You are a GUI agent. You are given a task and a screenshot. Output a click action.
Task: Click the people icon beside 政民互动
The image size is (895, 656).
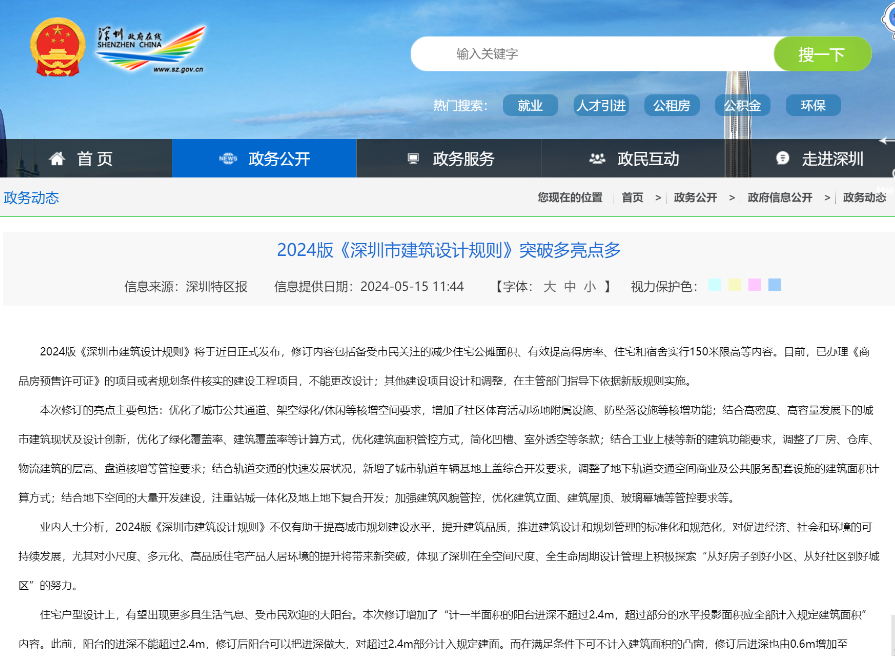coord(597,158)
